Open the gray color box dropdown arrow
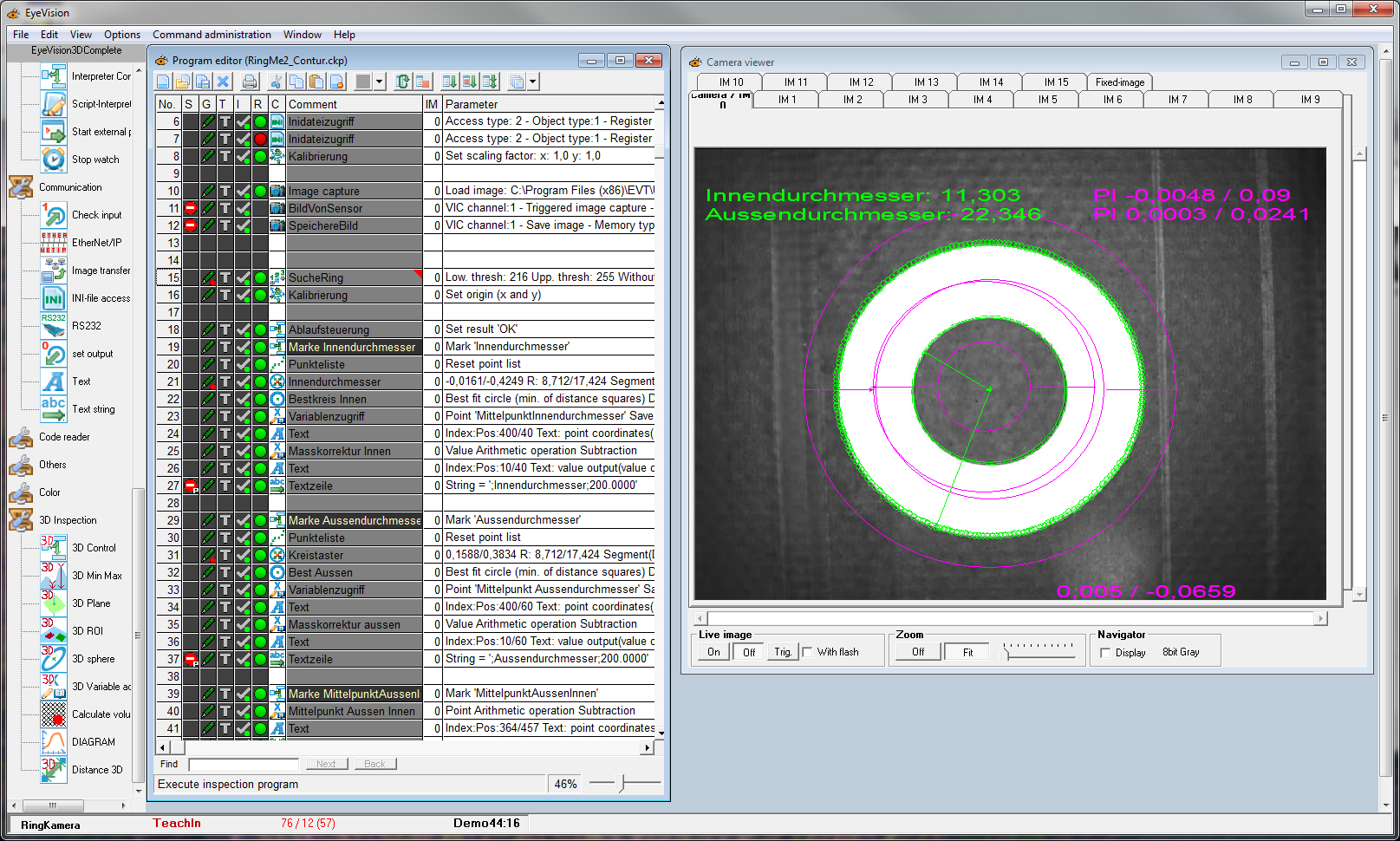1400x841 pixels. pyautogui.click(x=380, y=81)
